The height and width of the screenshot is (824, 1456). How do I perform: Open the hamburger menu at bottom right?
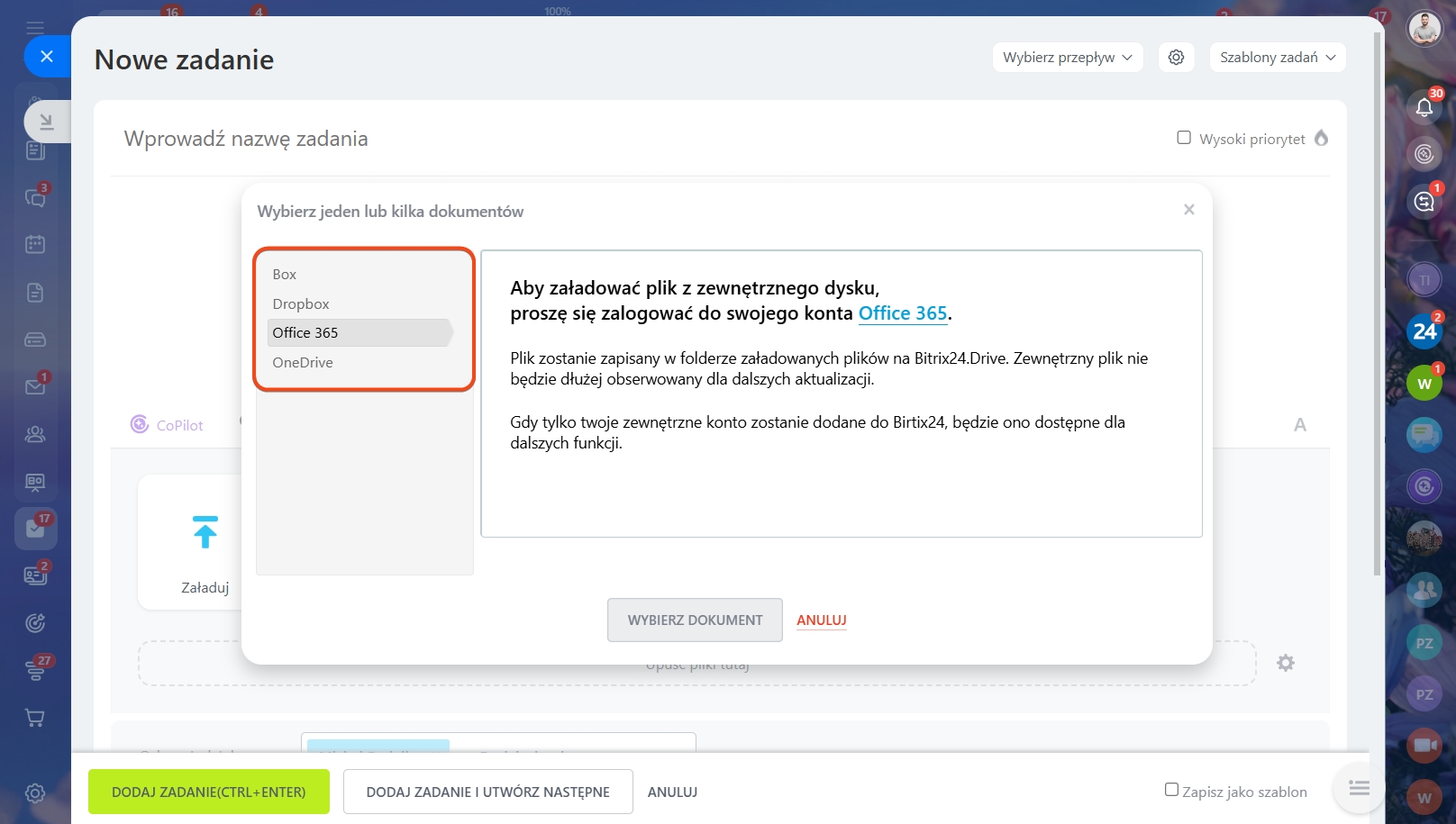coord(1359,788)
